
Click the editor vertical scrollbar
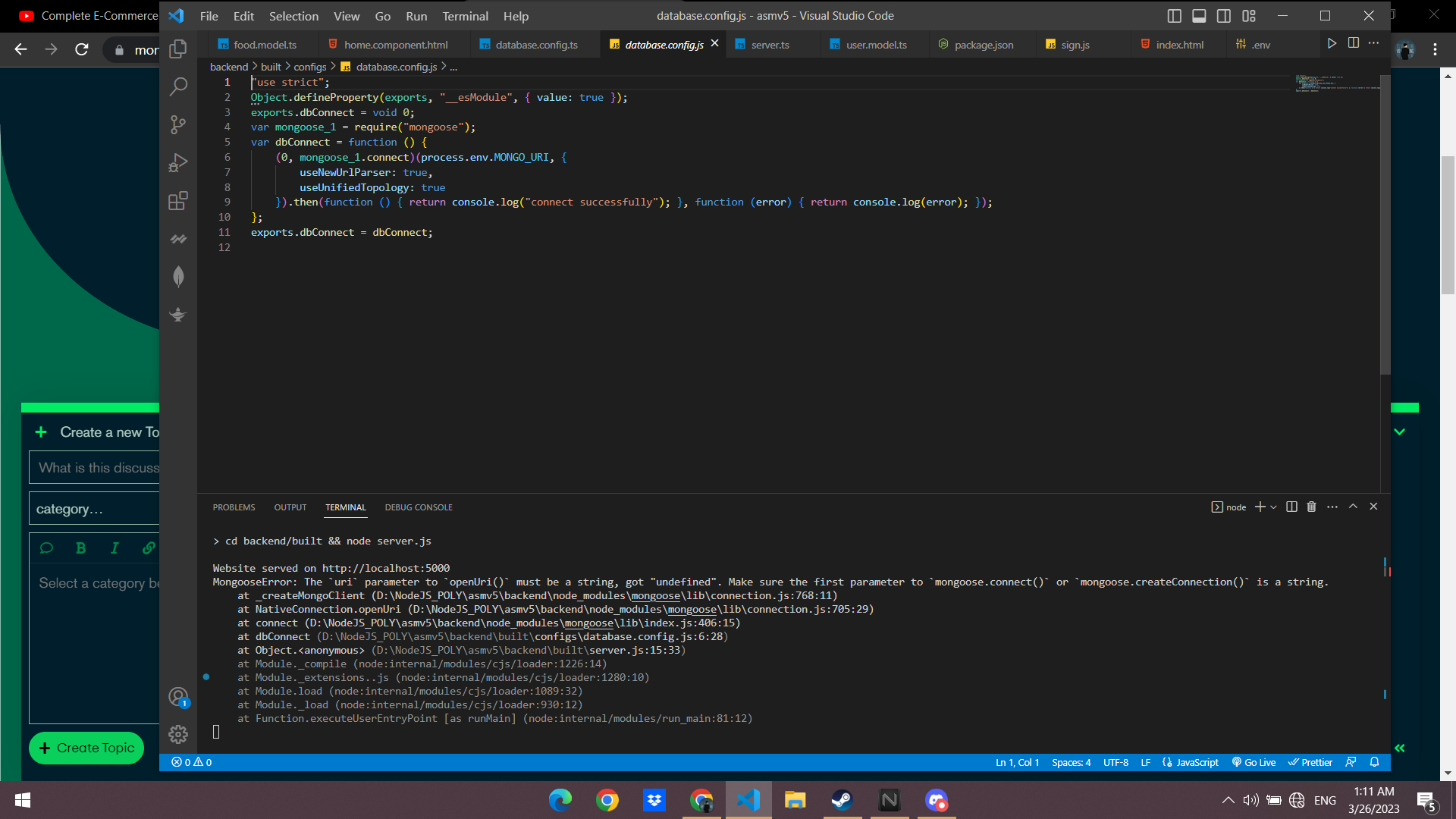tap(1385, 227)
